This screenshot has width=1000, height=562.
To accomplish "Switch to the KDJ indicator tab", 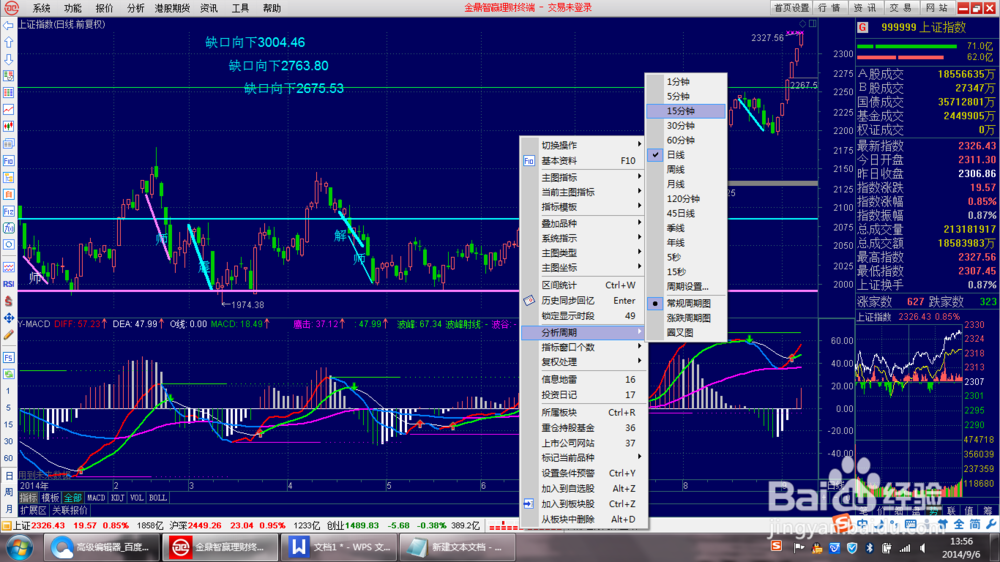I will 117,498.
